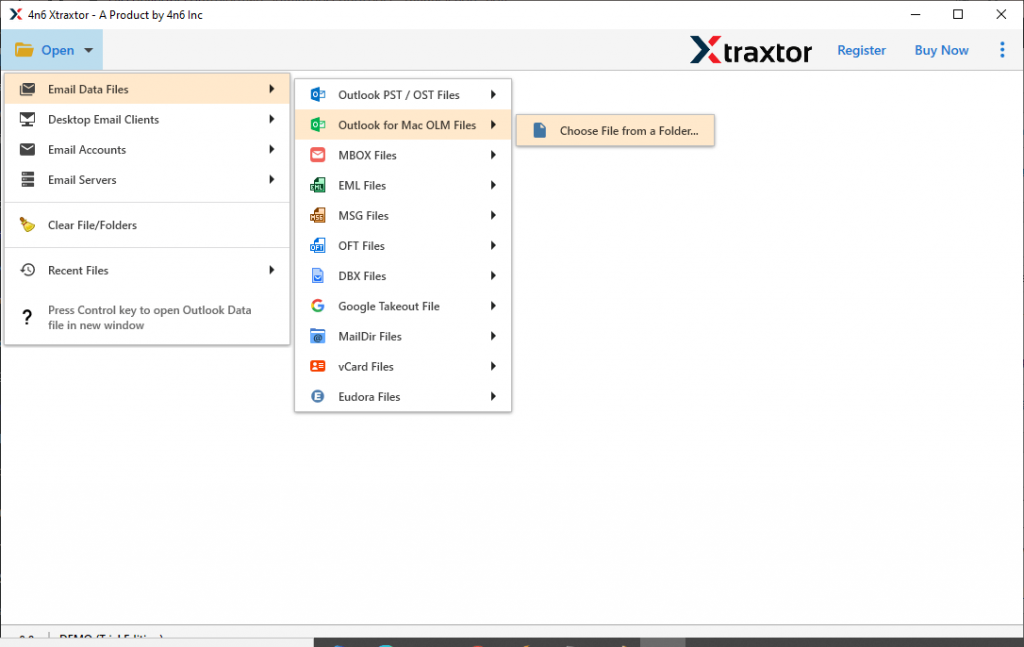Click the Clear File/Folders broom icon
The width and height of the screenshot is (1024, 647).
(28, 225)
